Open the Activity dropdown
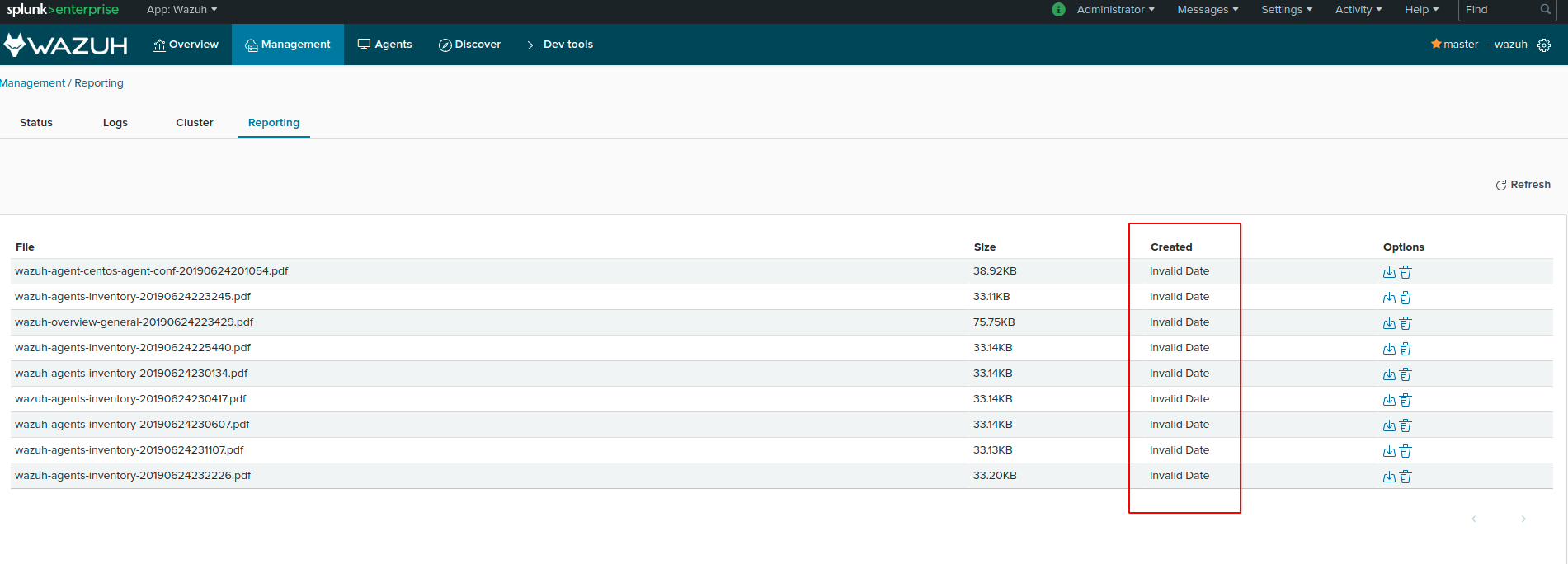1568x564 pixels. [x=1358, y=10]
